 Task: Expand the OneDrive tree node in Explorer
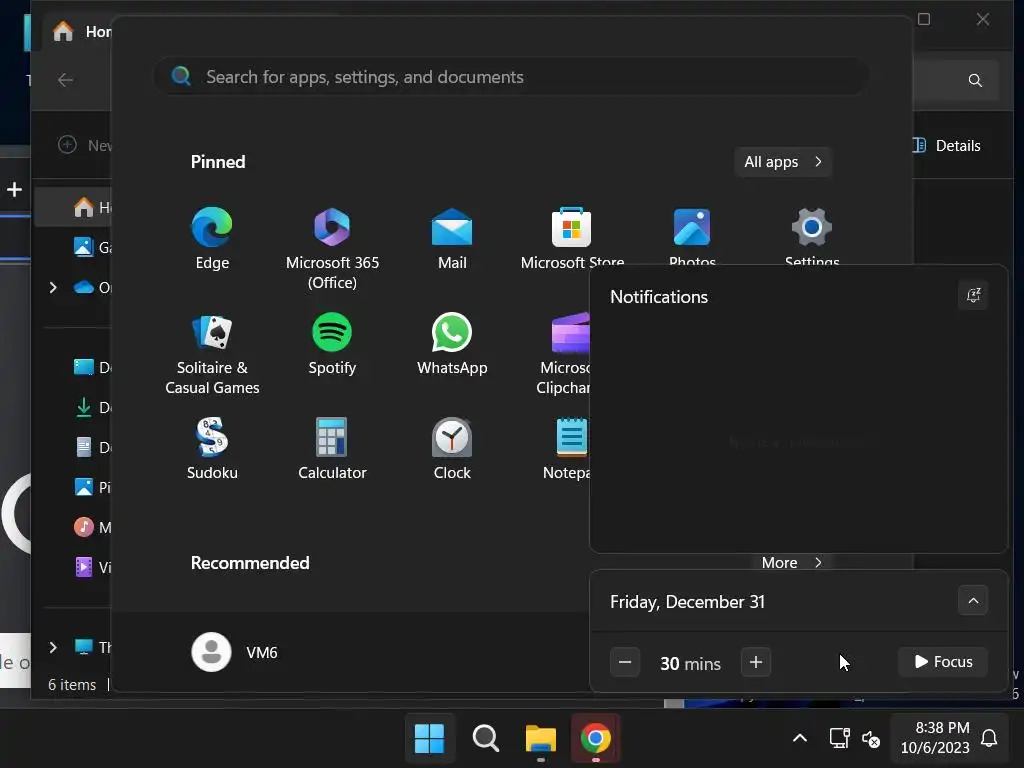point(53,287)
